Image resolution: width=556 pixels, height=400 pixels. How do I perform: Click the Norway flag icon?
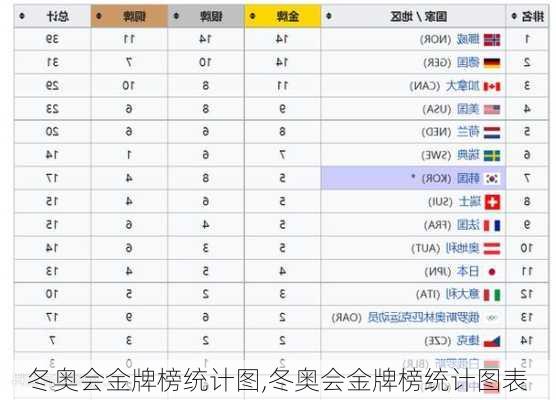tap(492, 40)
